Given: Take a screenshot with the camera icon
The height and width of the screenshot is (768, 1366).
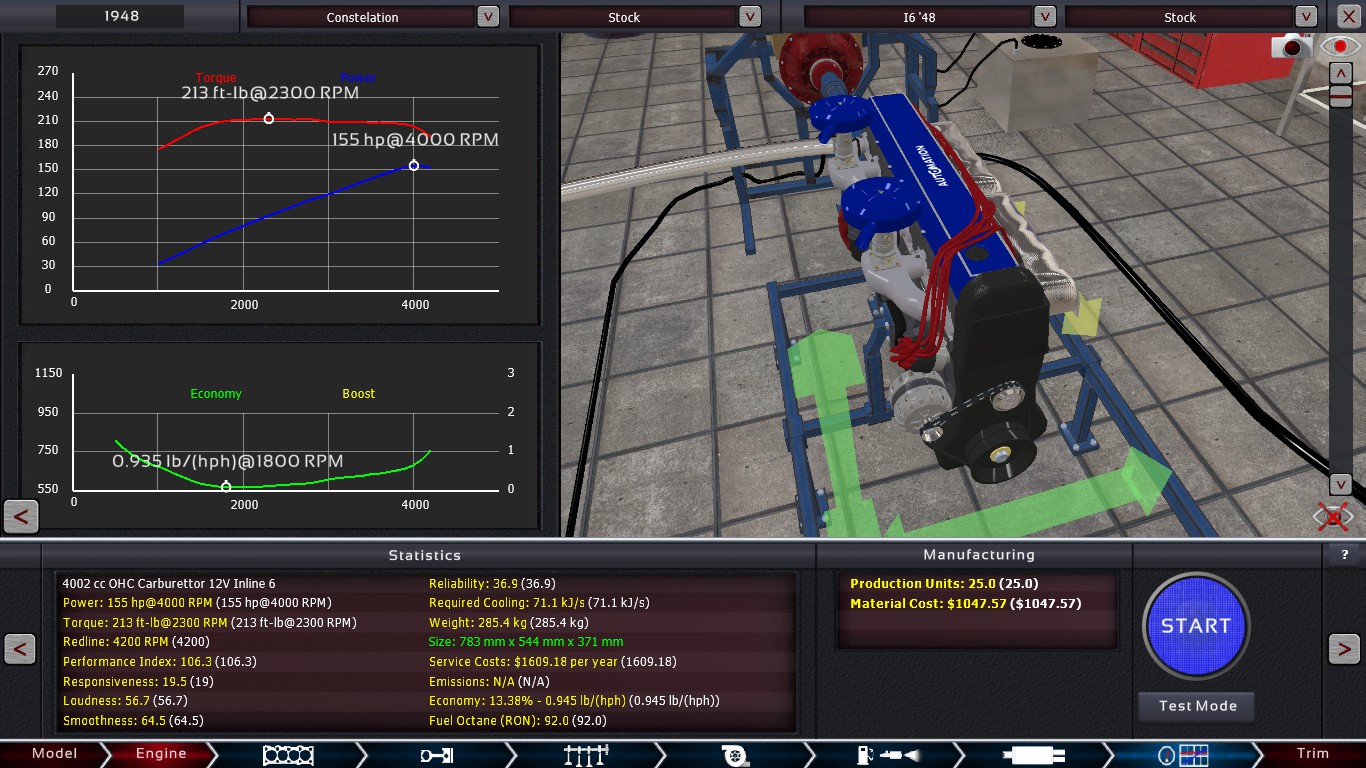Looking at the screenshot, I should click(x=1291, y=46).
